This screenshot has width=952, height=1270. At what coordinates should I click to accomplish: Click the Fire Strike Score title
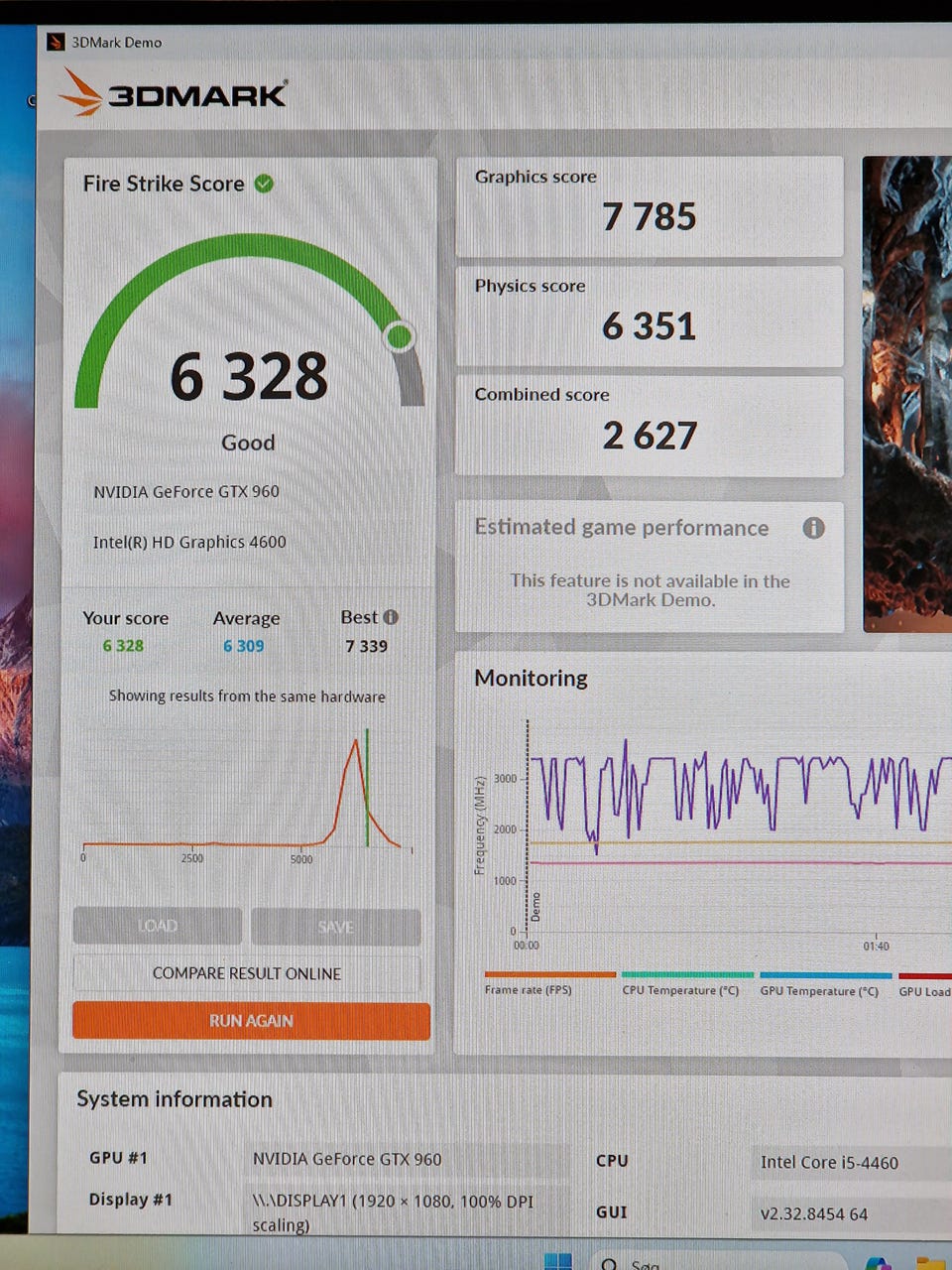coord(164,184)
